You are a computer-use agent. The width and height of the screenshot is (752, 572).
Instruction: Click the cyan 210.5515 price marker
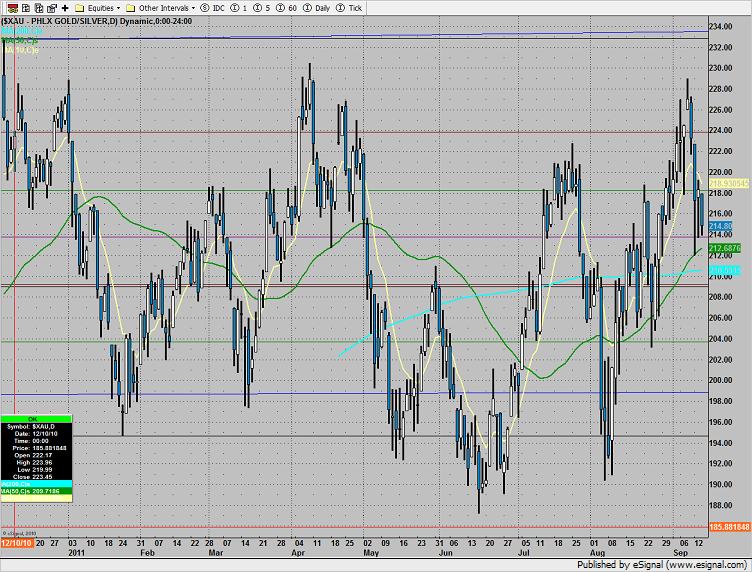tap(725, 270)
